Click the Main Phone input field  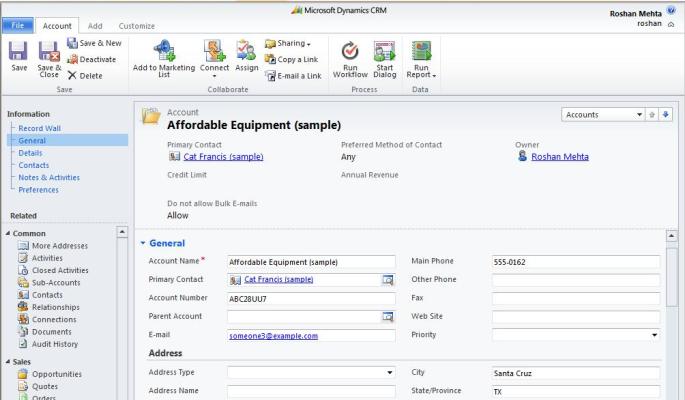(x=575, y=262)
